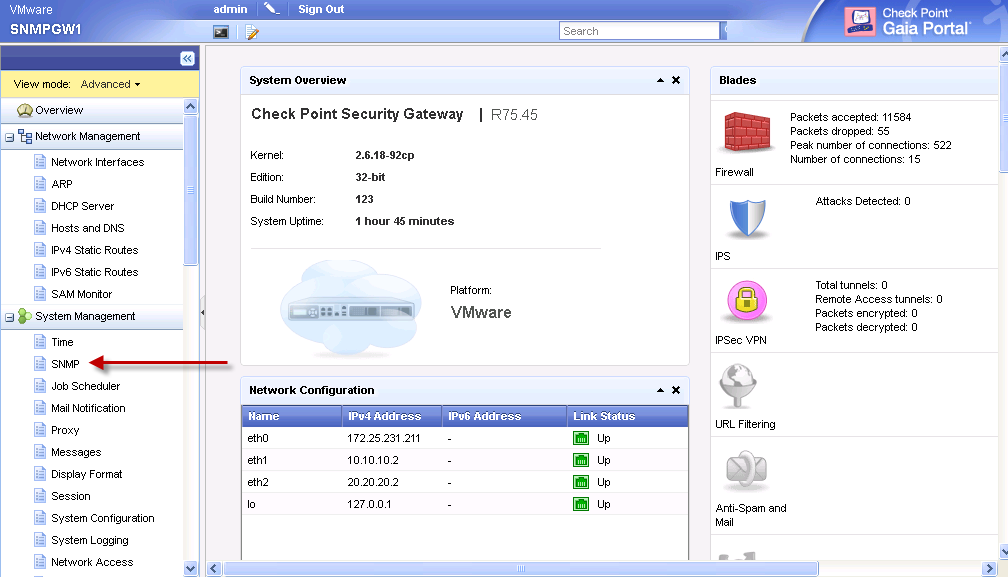The height and width of the screenshot is (577, 1008).
Task: Click the eth0 interface name cell
Action: pos(292,438)
